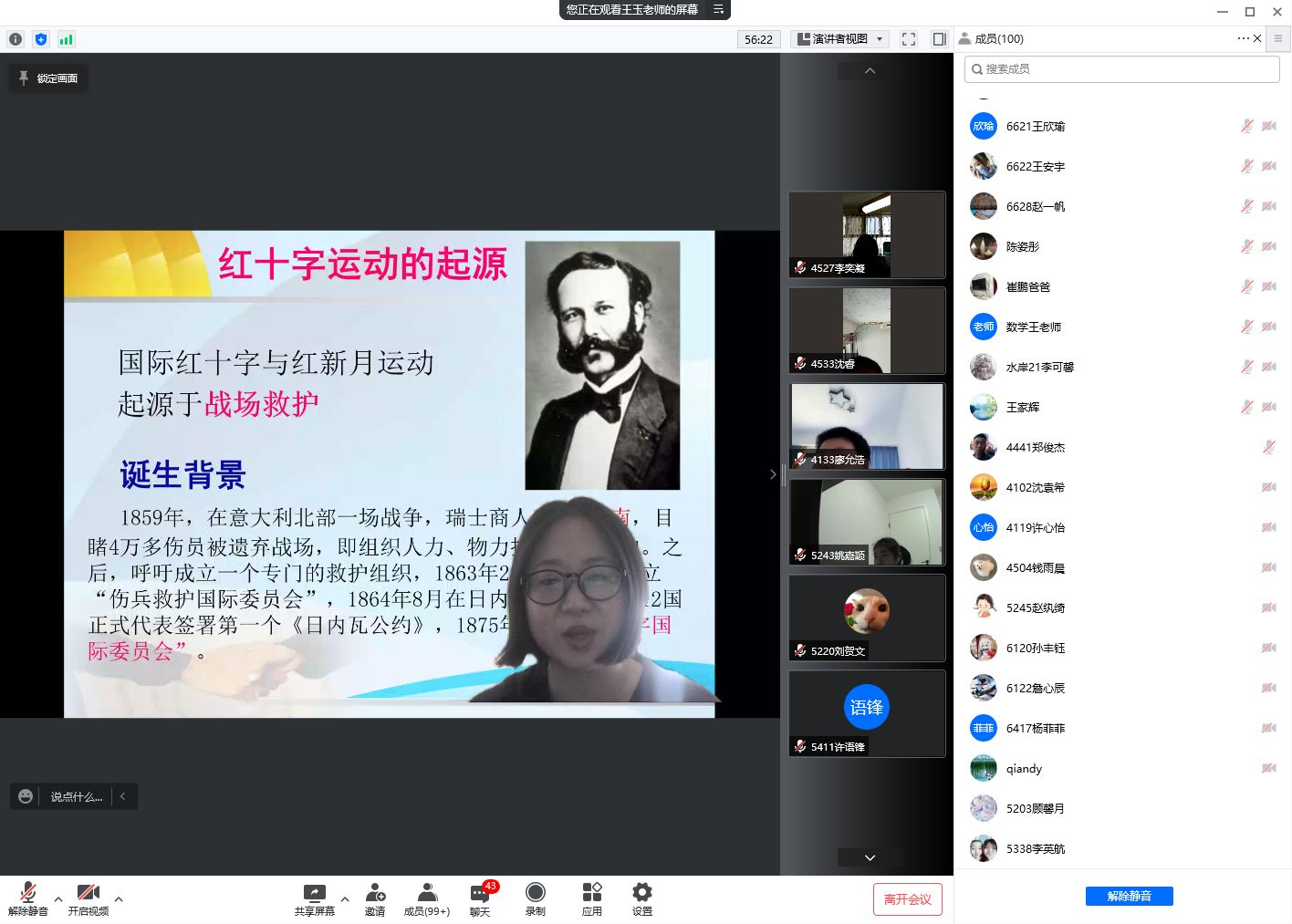Open the Members 成员(99+) panel
Screen dimensions: 1292x924
pyautogui.click(x=427, y=898)
